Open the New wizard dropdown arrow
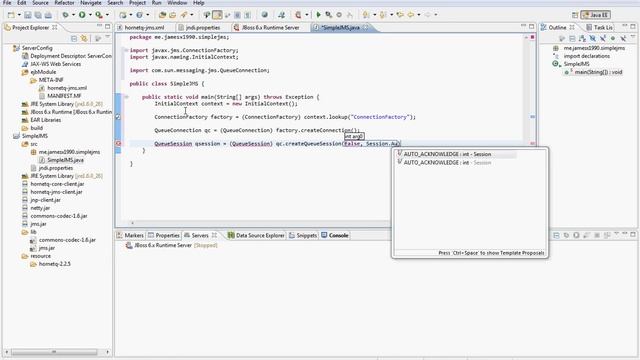 [19, 15]
